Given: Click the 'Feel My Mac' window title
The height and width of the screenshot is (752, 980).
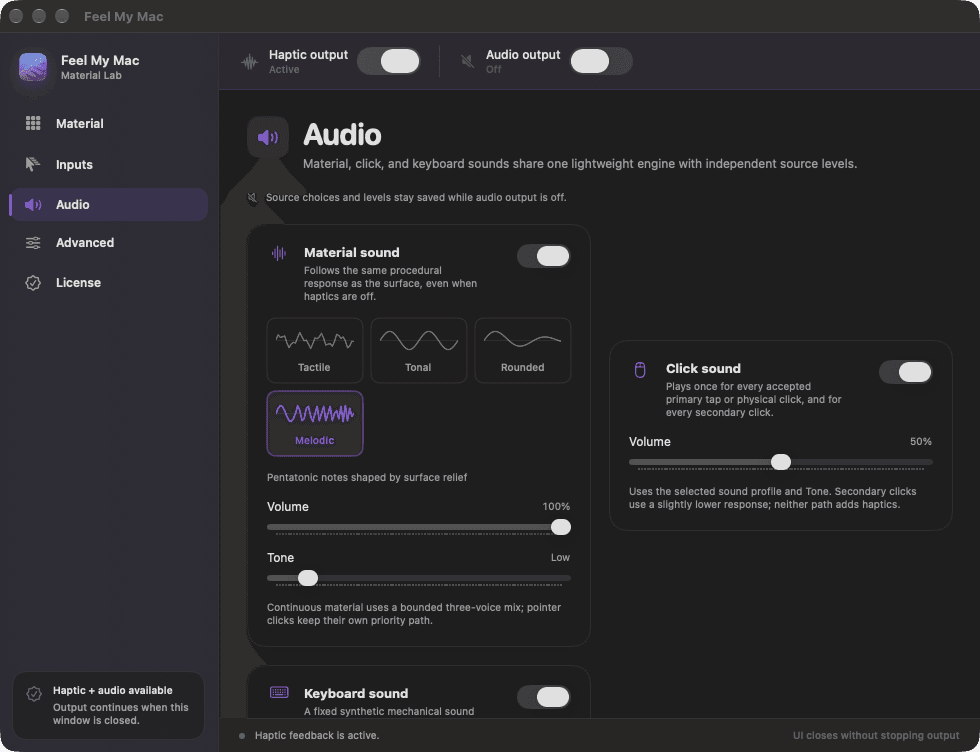Looking at the screenshot, I should (x=124, y=17).
